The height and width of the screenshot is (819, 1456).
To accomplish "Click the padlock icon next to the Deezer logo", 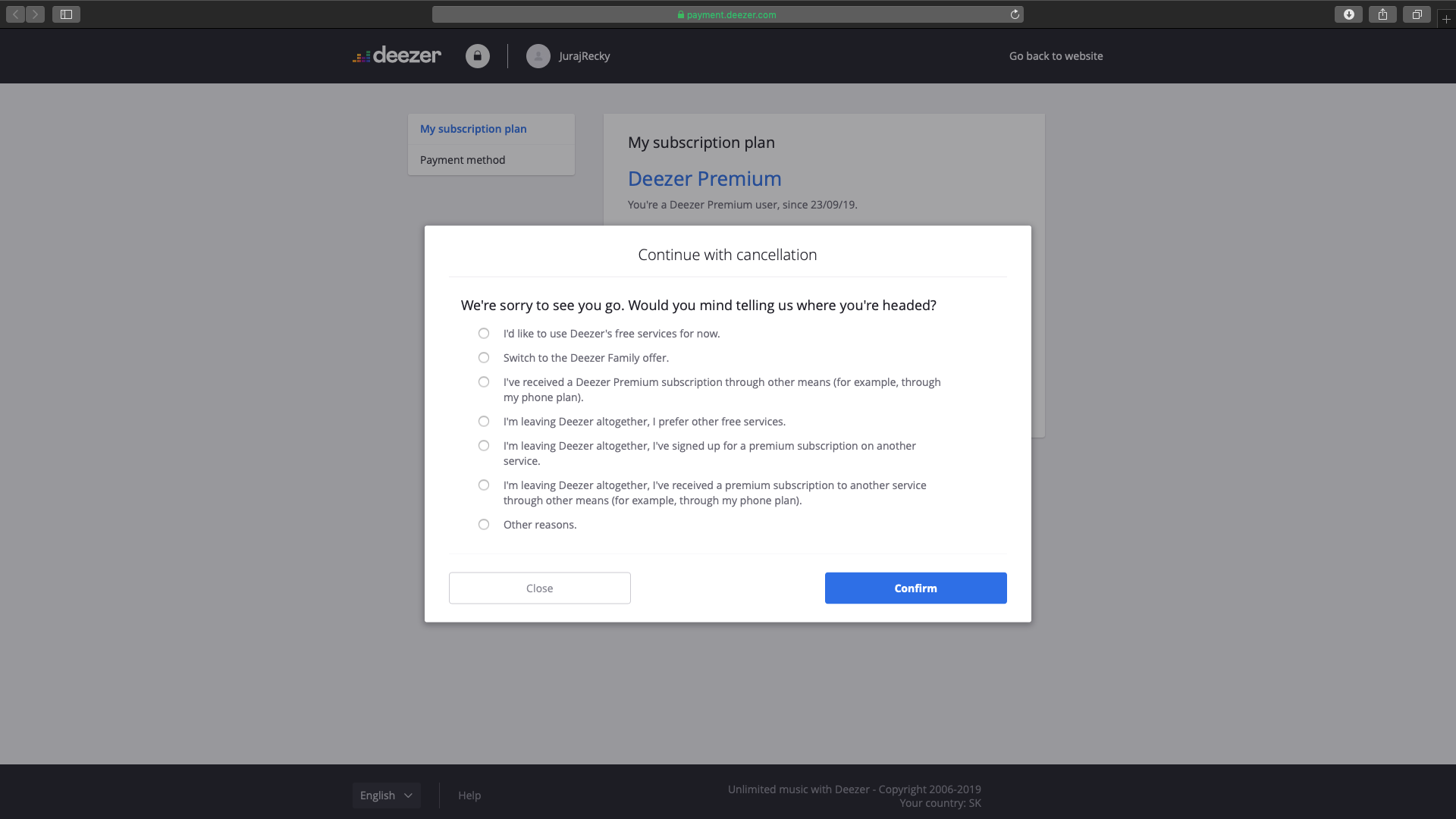I will pyautogui.click(x=478, y=56).
